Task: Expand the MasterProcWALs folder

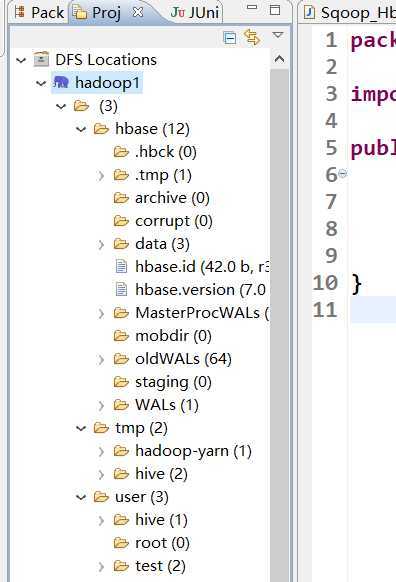Action: click(101, 313)
